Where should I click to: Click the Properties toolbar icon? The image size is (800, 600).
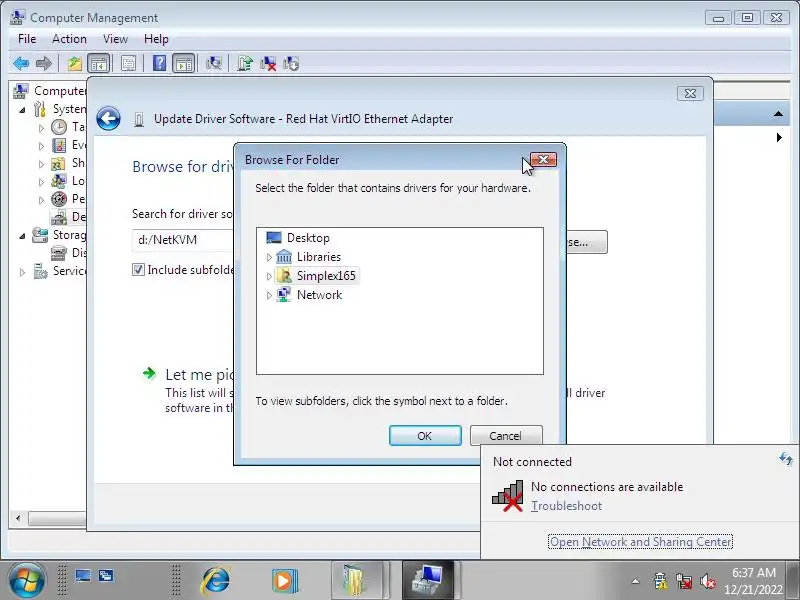(x=128, y=64)
